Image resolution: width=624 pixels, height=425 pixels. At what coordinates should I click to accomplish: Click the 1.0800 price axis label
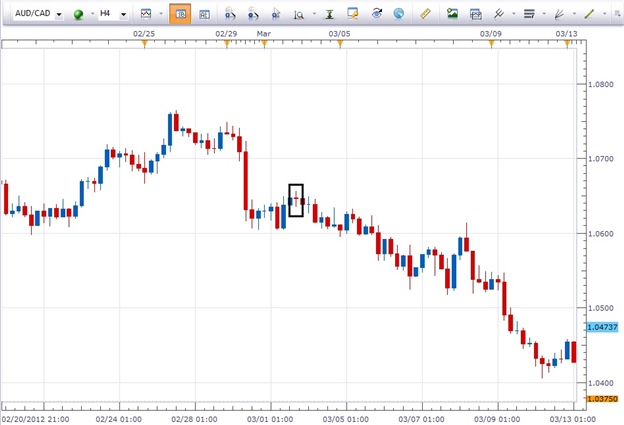(x=601, y=84)
